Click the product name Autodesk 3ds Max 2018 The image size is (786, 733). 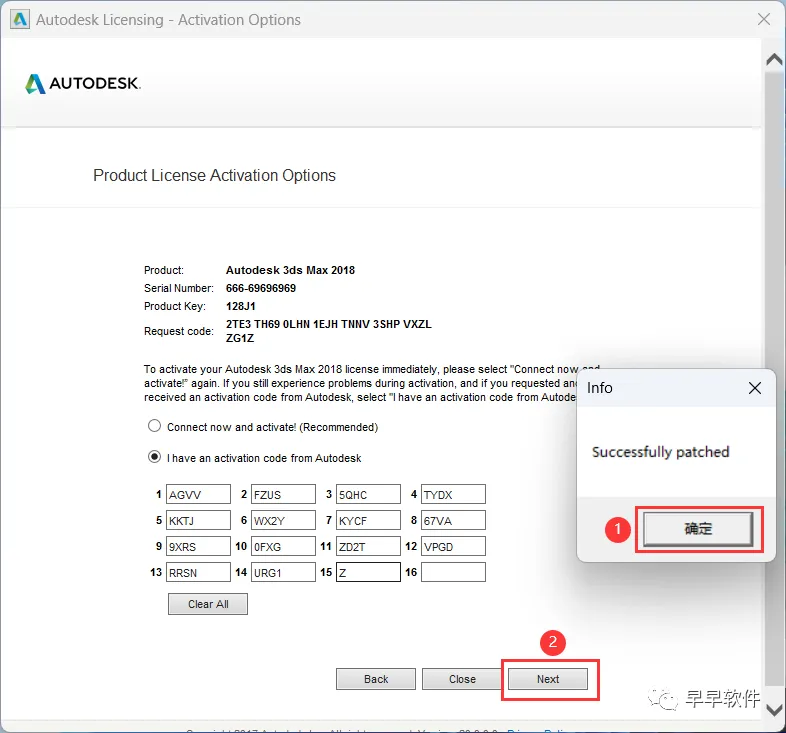click(290, 270)
